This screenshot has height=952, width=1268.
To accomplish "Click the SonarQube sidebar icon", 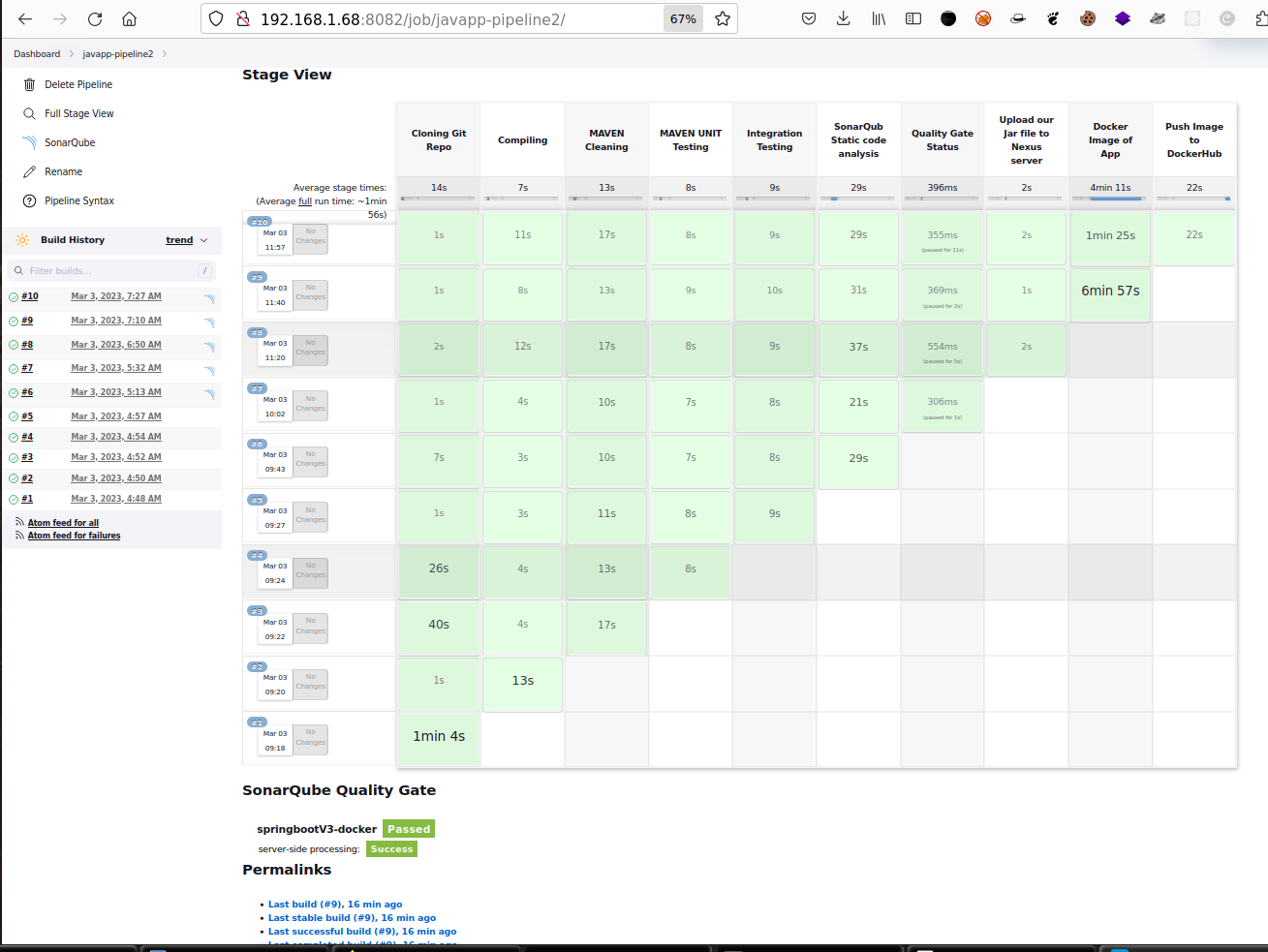I will (x=29, y=143).
